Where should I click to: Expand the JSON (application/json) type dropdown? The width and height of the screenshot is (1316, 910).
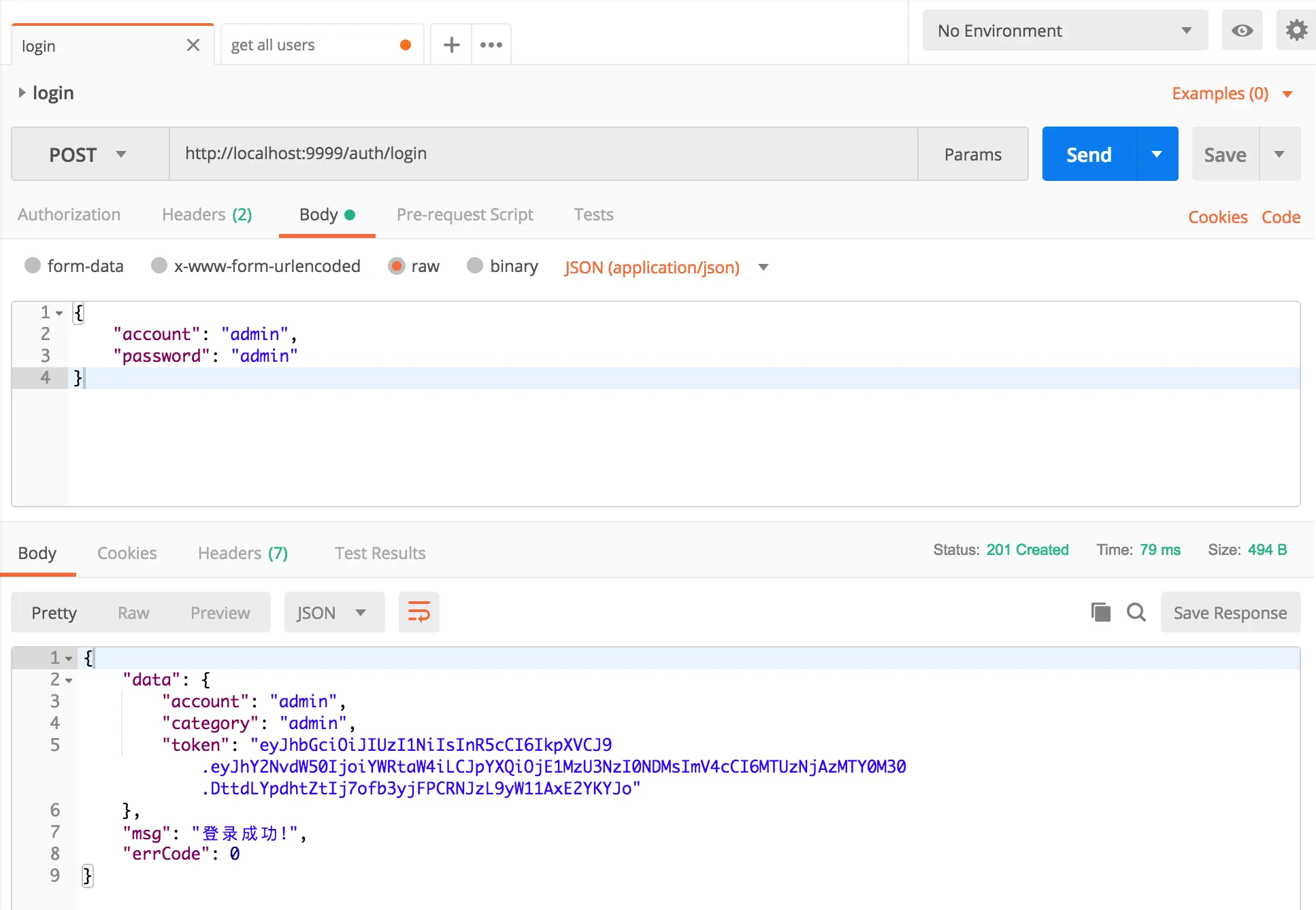763,267
